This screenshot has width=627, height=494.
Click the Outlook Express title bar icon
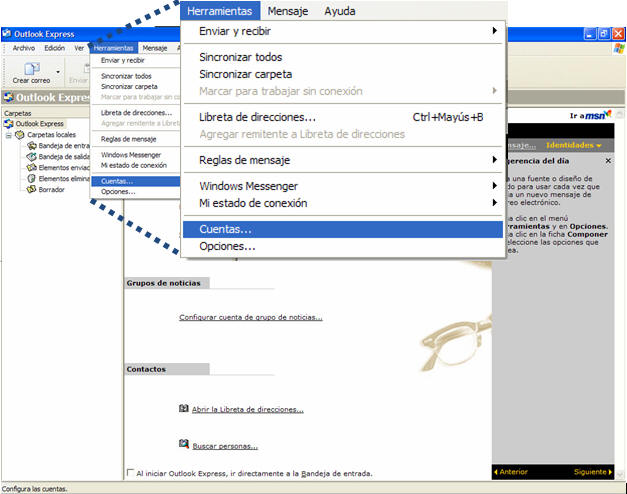tap(7, 34)
